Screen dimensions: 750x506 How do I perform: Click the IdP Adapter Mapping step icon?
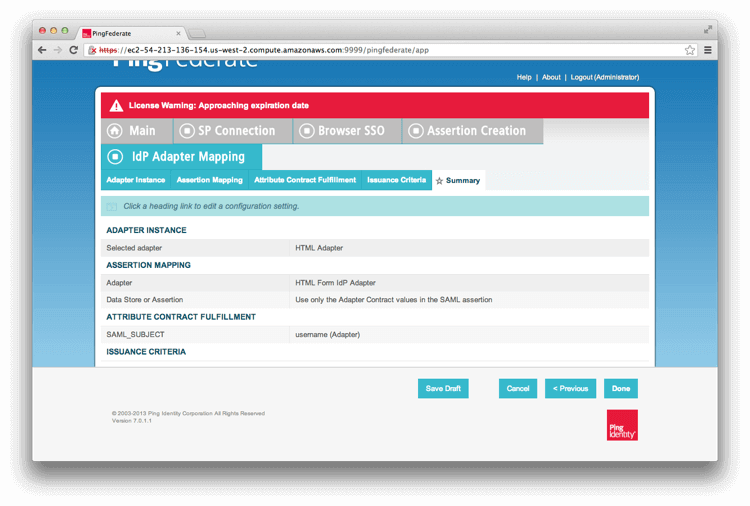(115, 157)
